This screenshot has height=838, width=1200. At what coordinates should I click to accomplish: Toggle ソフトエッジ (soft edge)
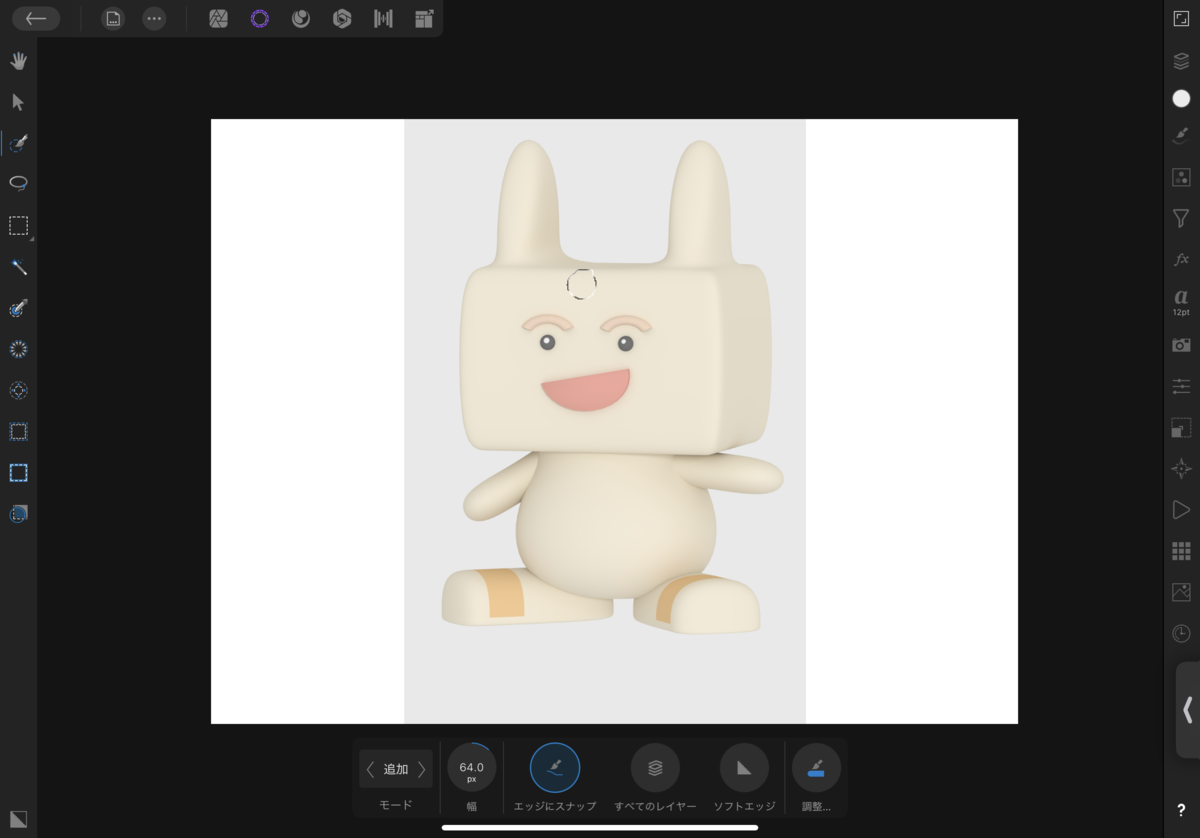point(744,768)
